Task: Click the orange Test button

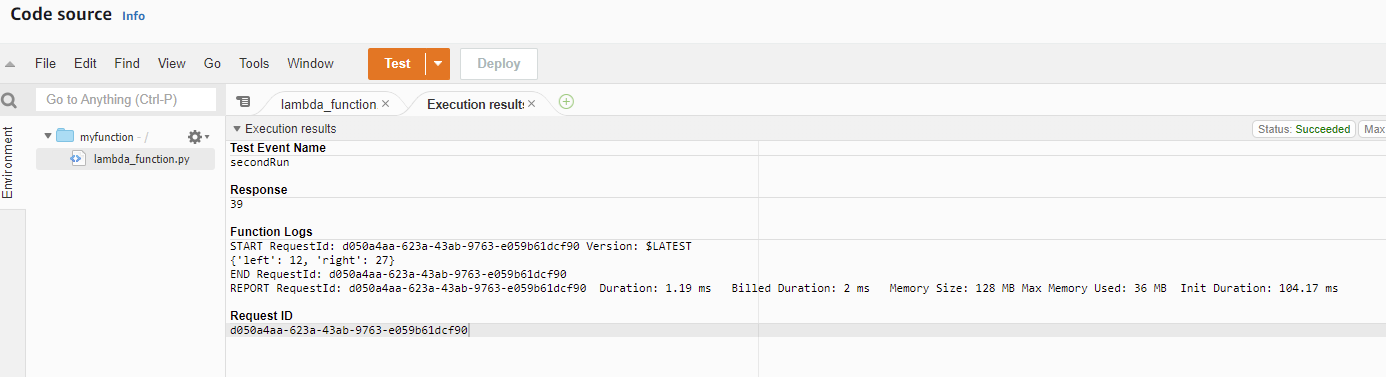Action: pos(397,63)
